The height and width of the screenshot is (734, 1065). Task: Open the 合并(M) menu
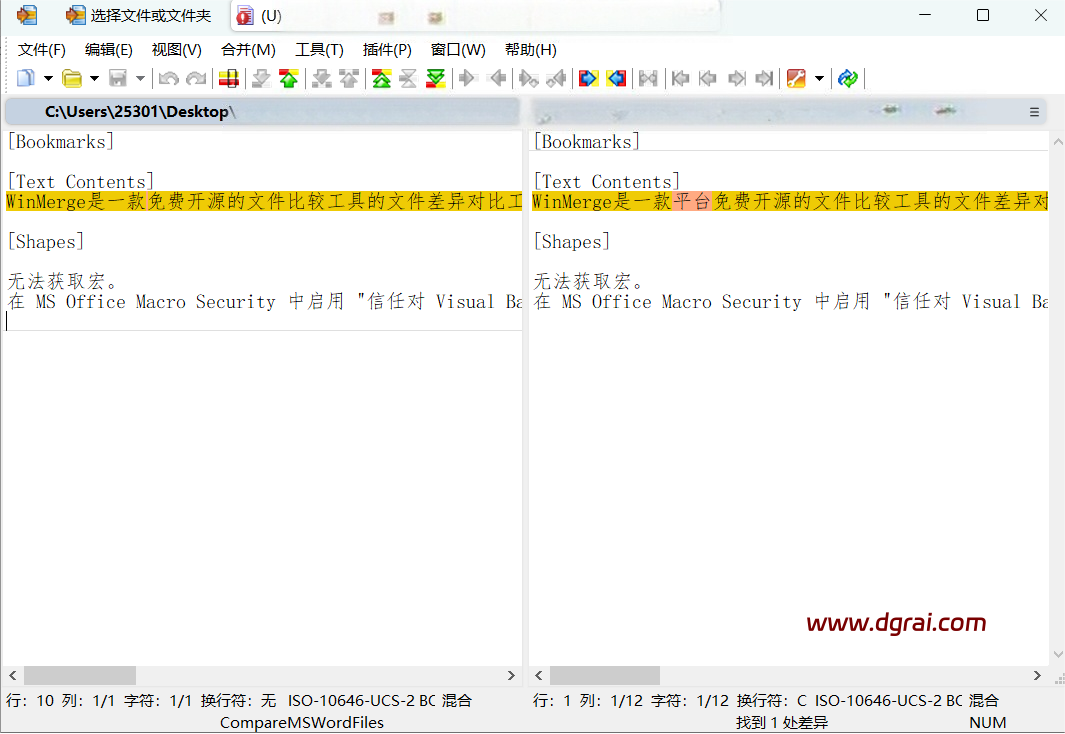point(248,50)
